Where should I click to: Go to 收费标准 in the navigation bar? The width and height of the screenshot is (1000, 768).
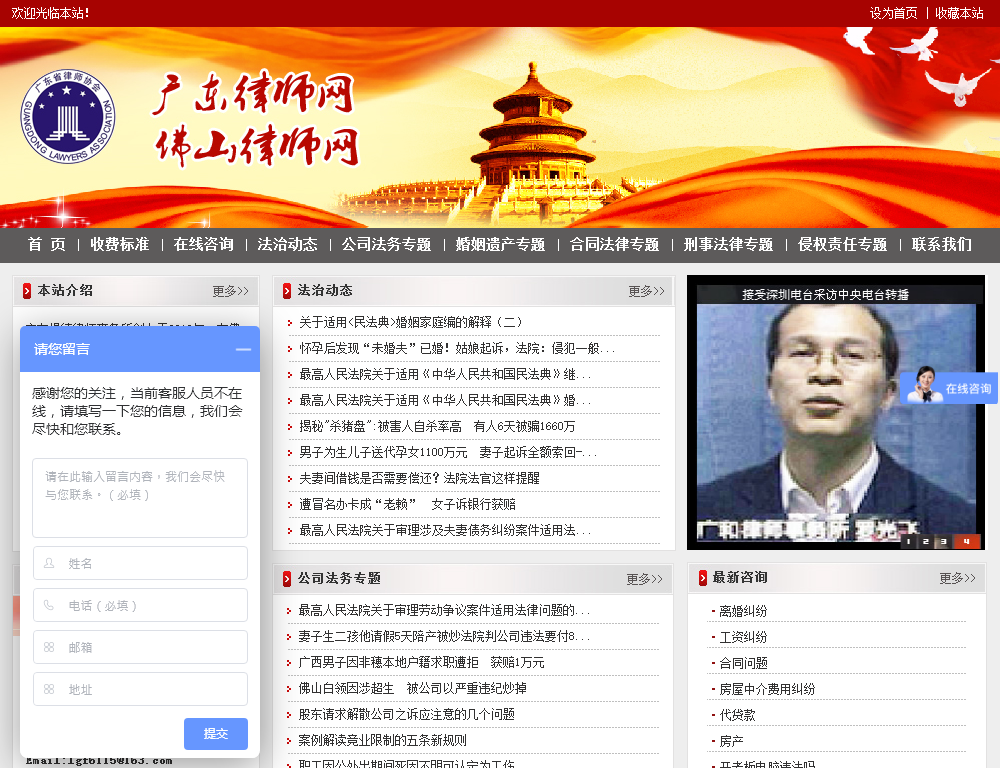[120, 244]
